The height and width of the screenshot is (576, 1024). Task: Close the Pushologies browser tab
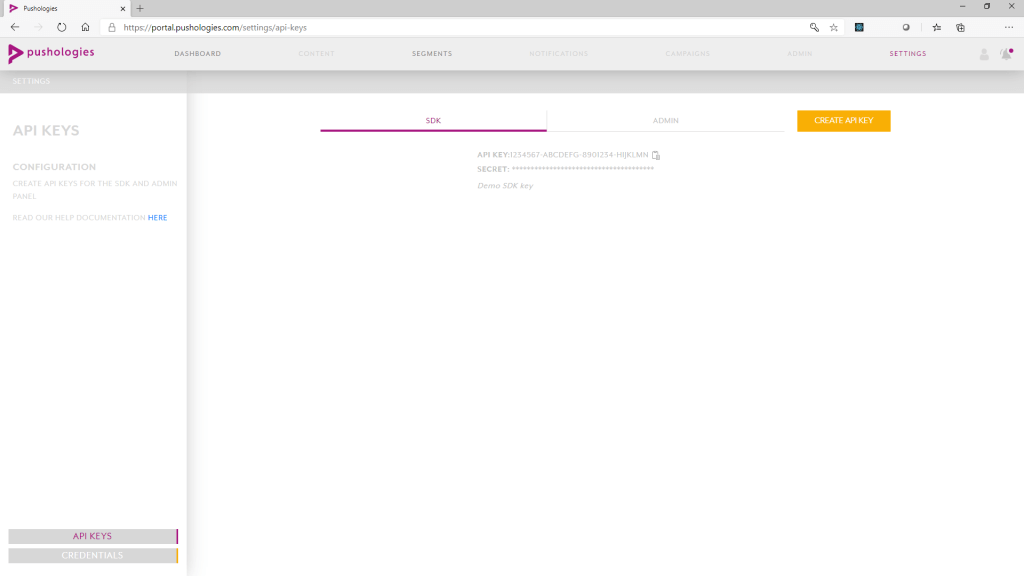click(123, 8)
